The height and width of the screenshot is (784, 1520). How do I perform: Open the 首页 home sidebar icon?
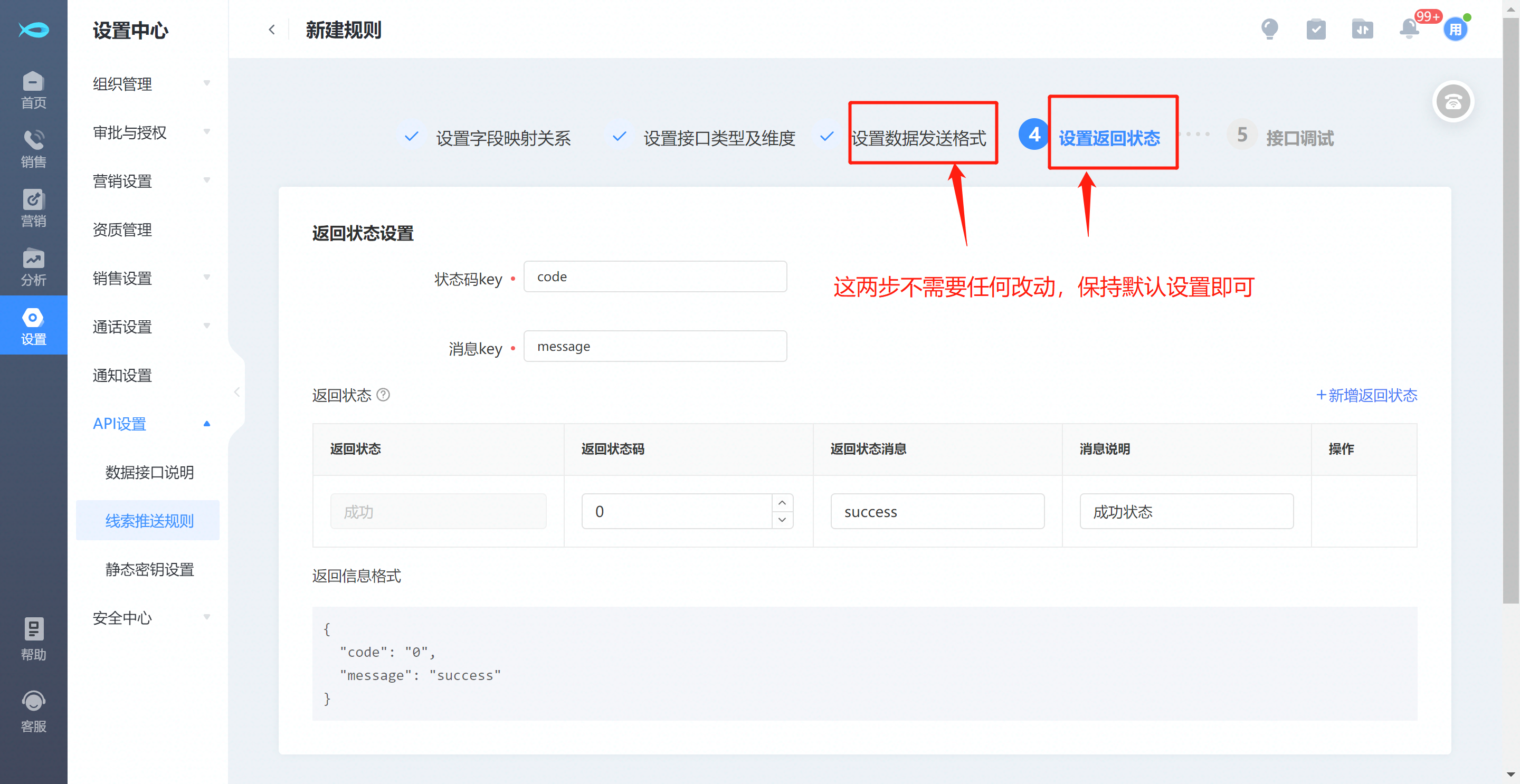34,90
